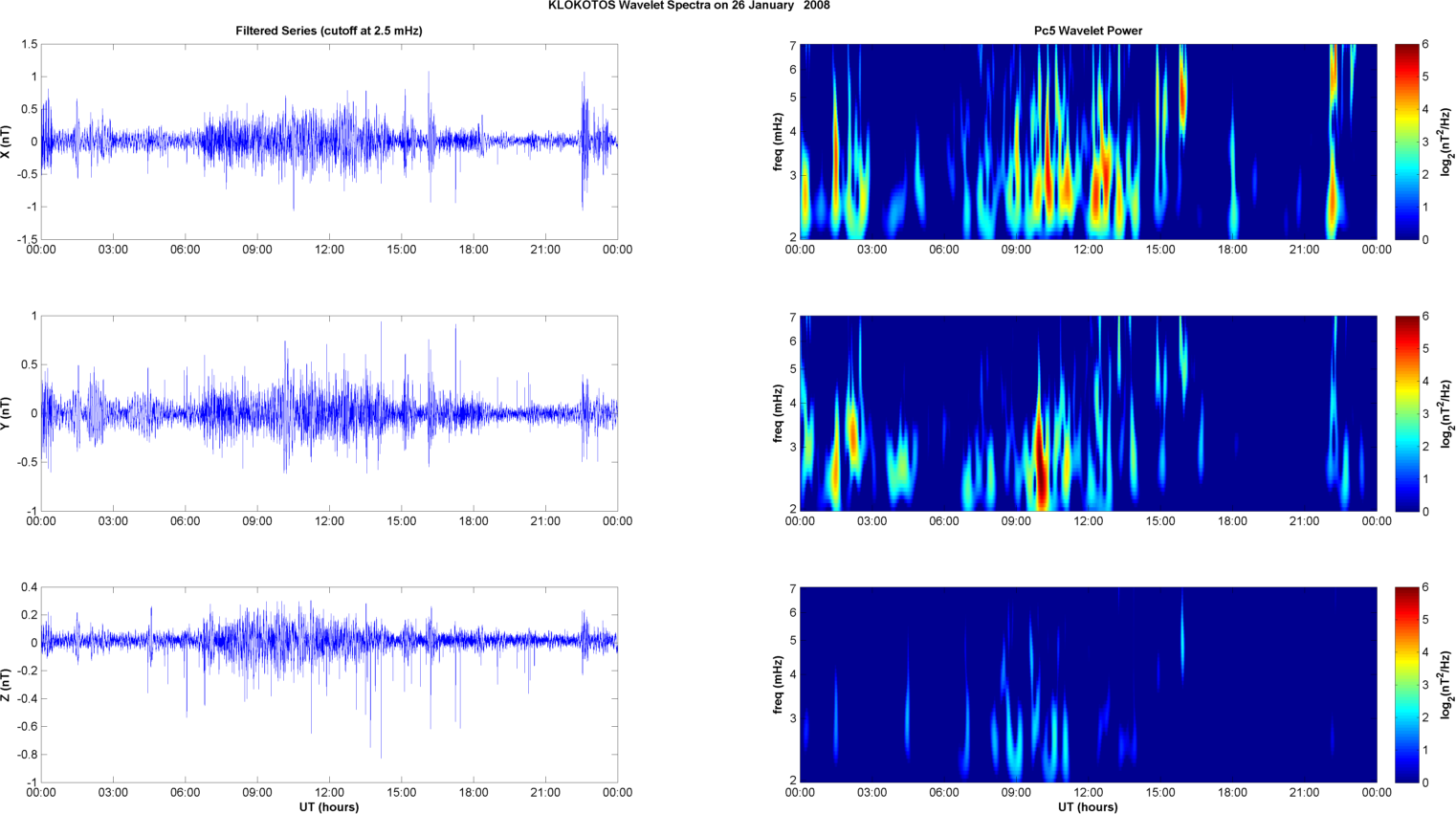Click the '-1.5' tick on the X plot axis
The width and height of the screenshot is (1456, 814).
27,239
